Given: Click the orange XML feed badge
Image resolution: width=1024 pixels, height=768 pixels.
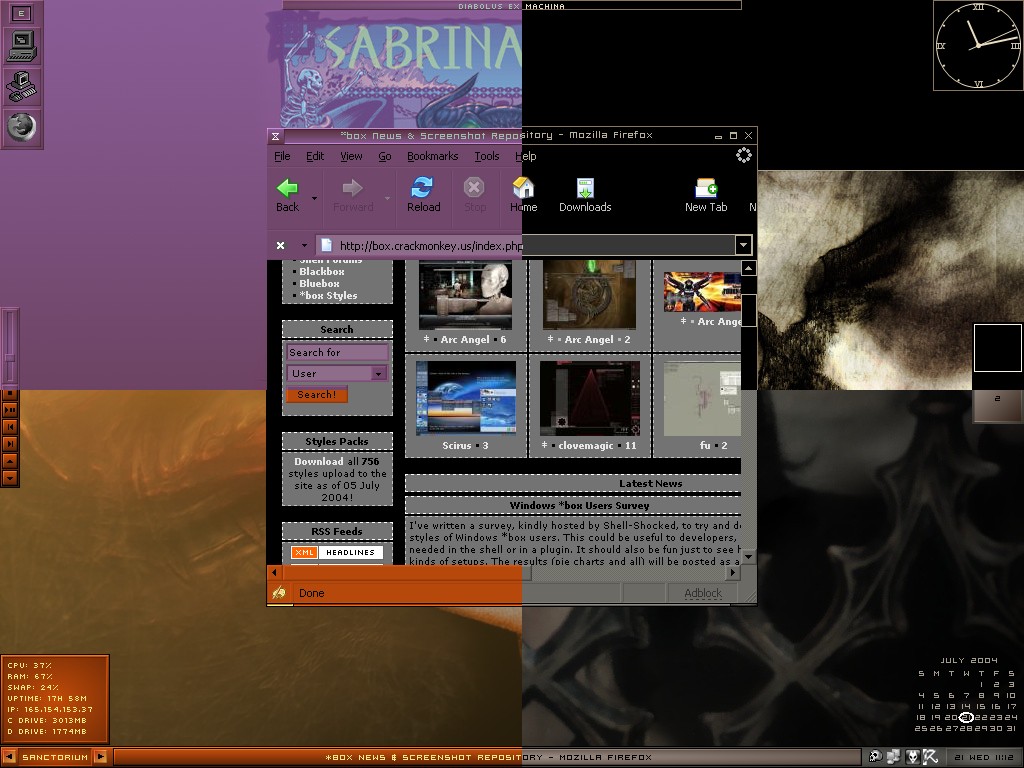Looking at the screenshot, I should click(x=304, y=552).
